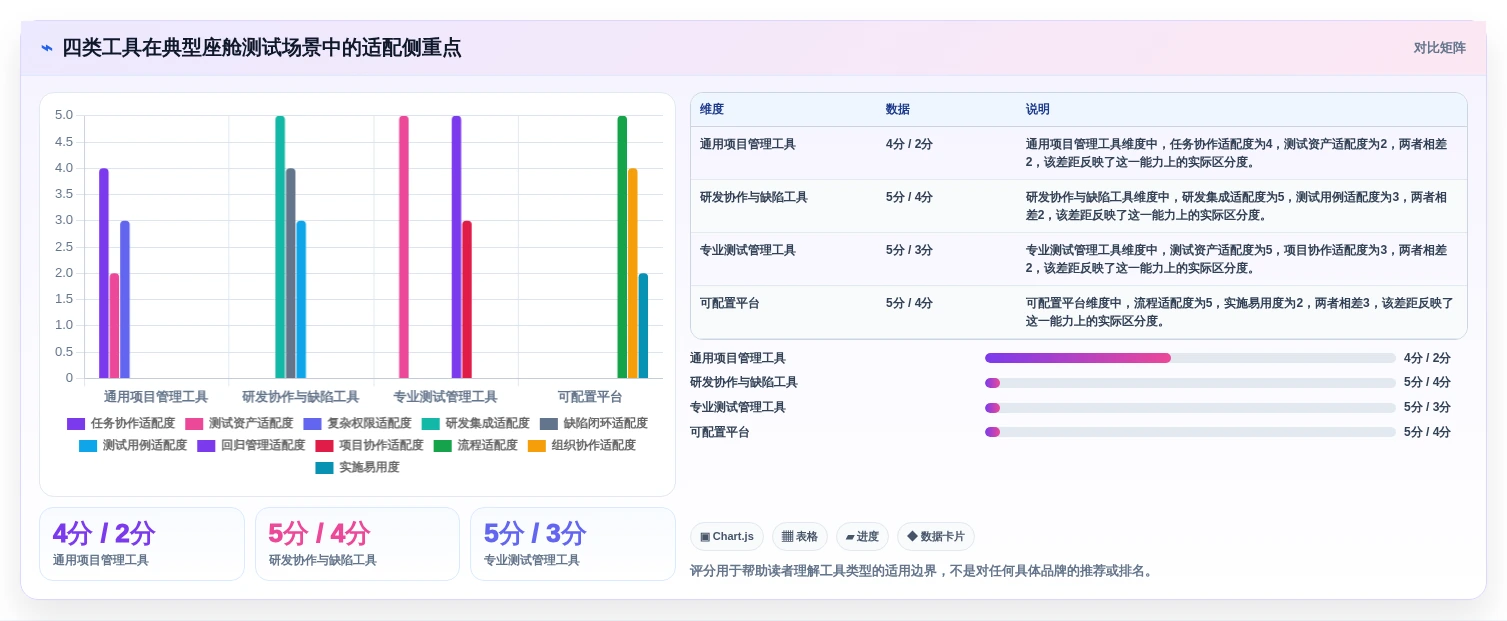Click the 2.5 y-axis tick label
Viewport: 1507px width, 621px height.
pos(63,247)
